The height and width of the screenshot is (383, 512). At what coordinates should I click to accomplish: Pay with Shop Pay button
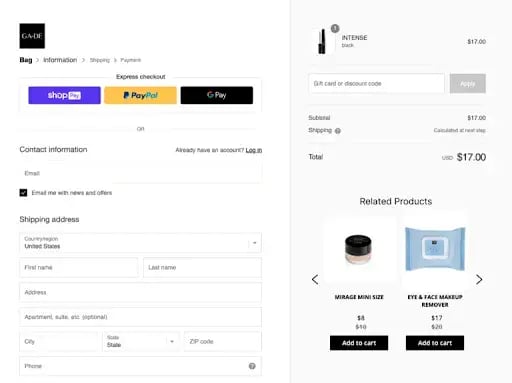(64, 95)
